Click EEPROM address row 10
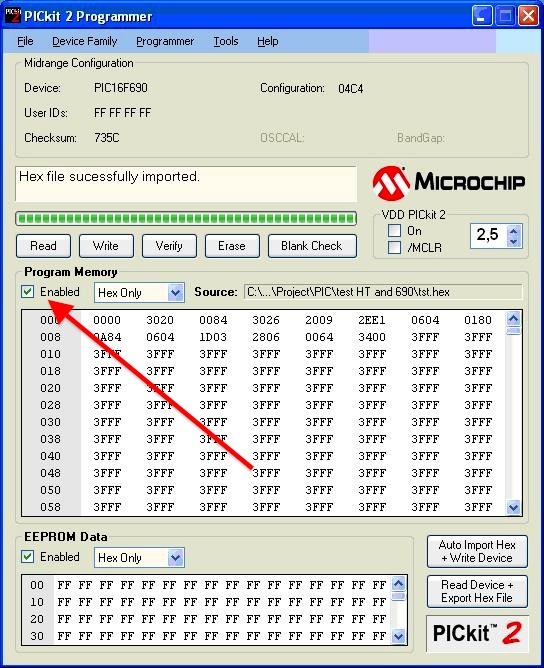The image size is (544, 668). pyautogui.click(x=37, y=602)
